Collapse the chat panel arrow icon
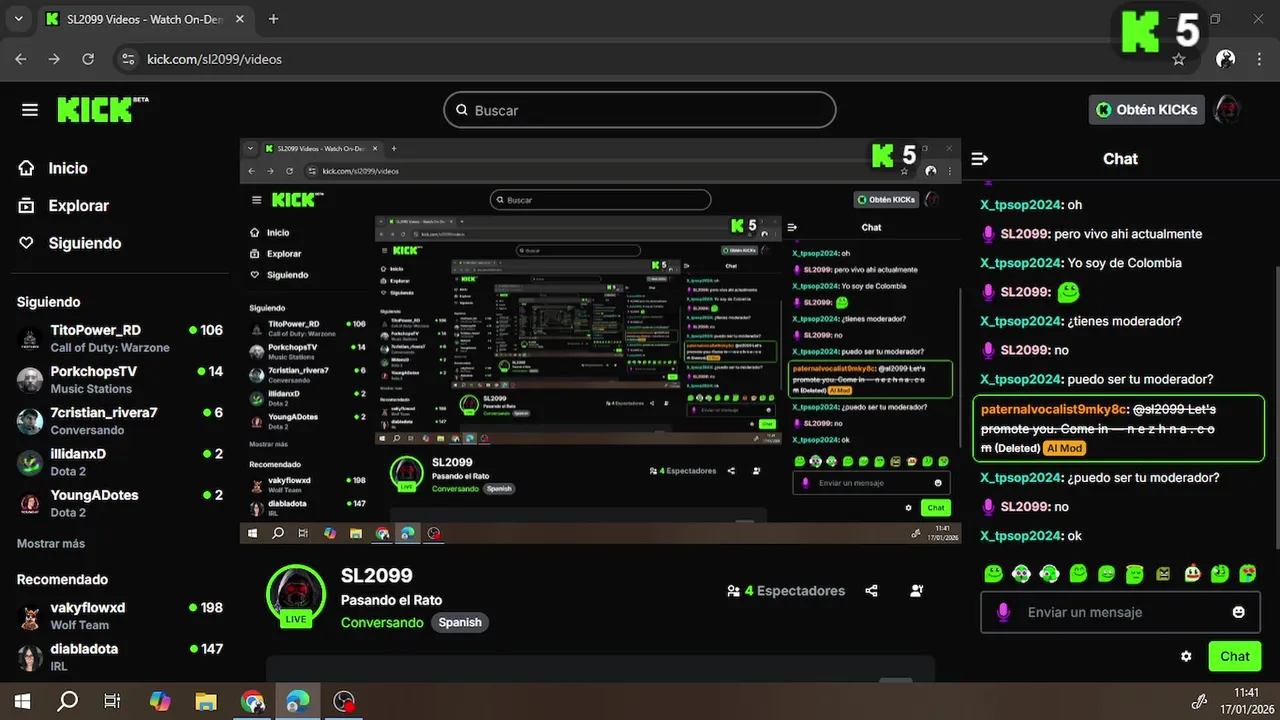The height and width of the screenshot is (720, 1280). 980,159
